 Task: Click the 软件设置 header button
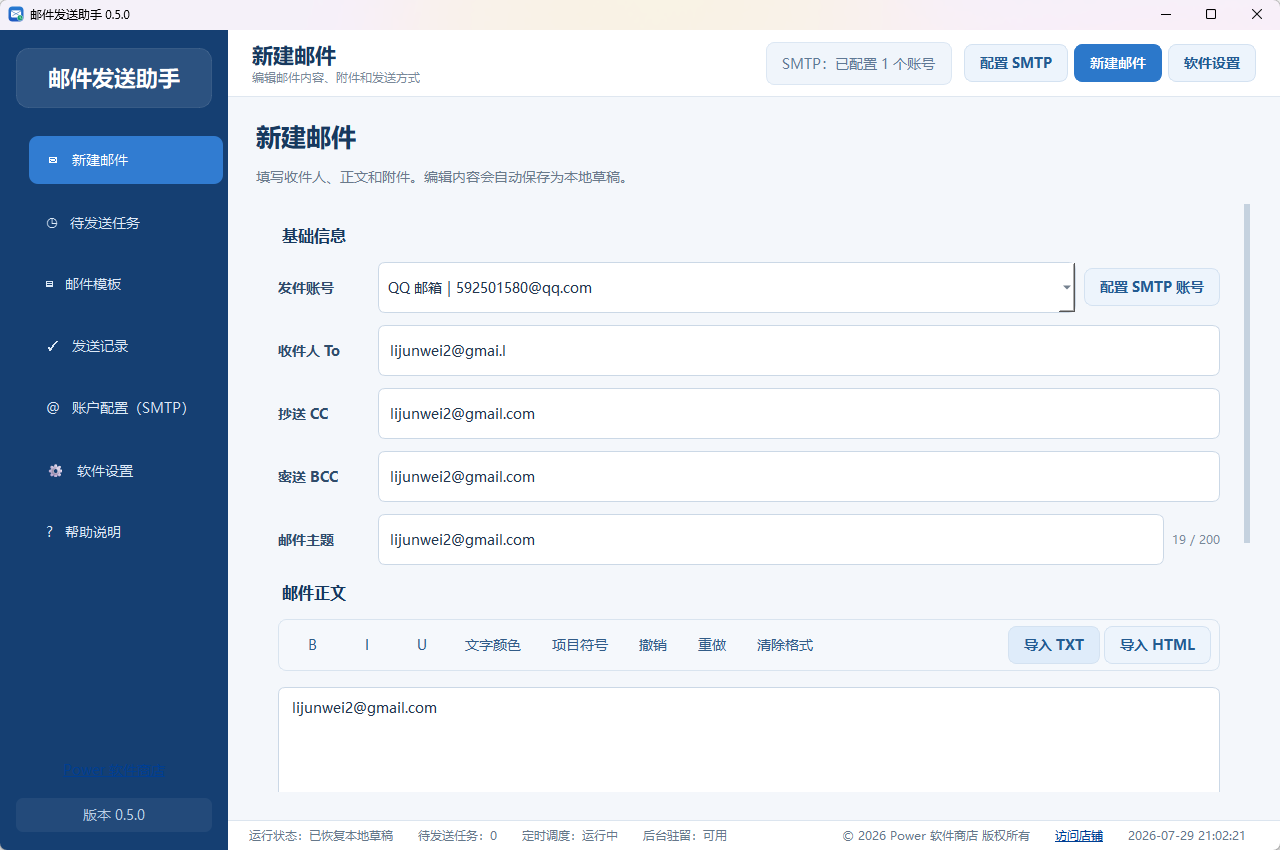tap(1212, 63)
